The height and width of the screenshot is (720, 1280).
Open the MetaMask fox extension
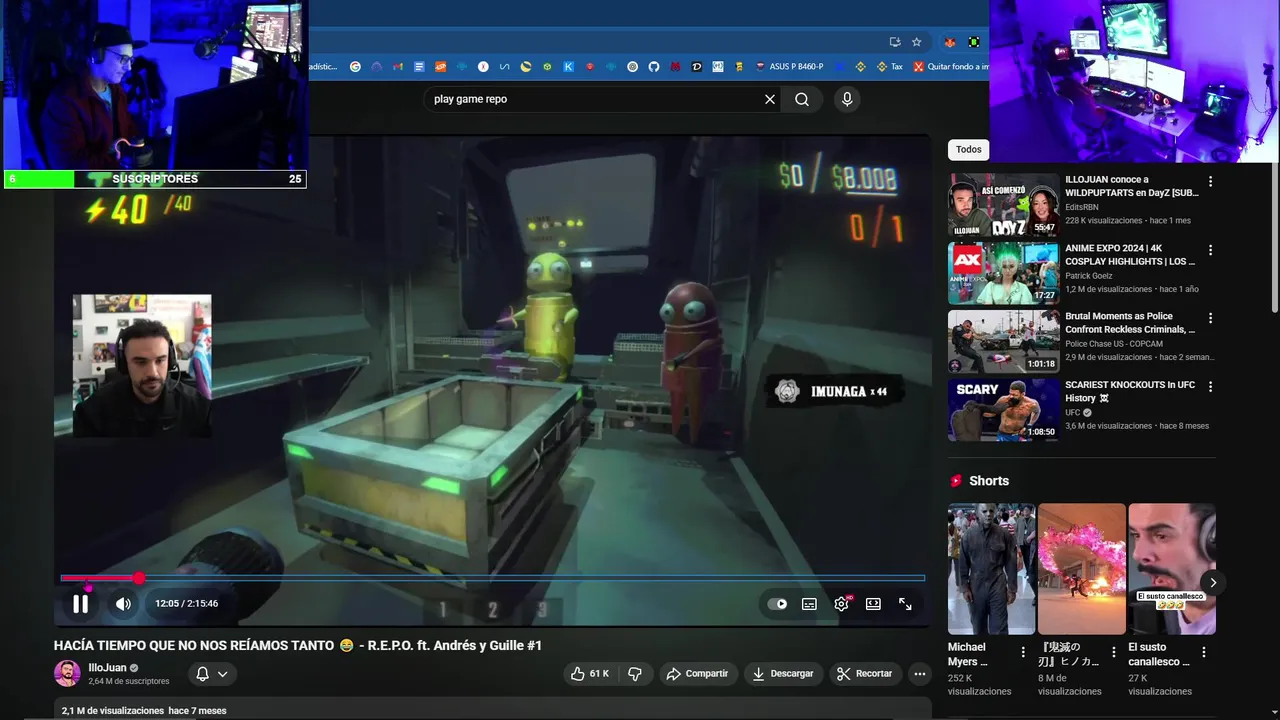[x=949, y=42]
